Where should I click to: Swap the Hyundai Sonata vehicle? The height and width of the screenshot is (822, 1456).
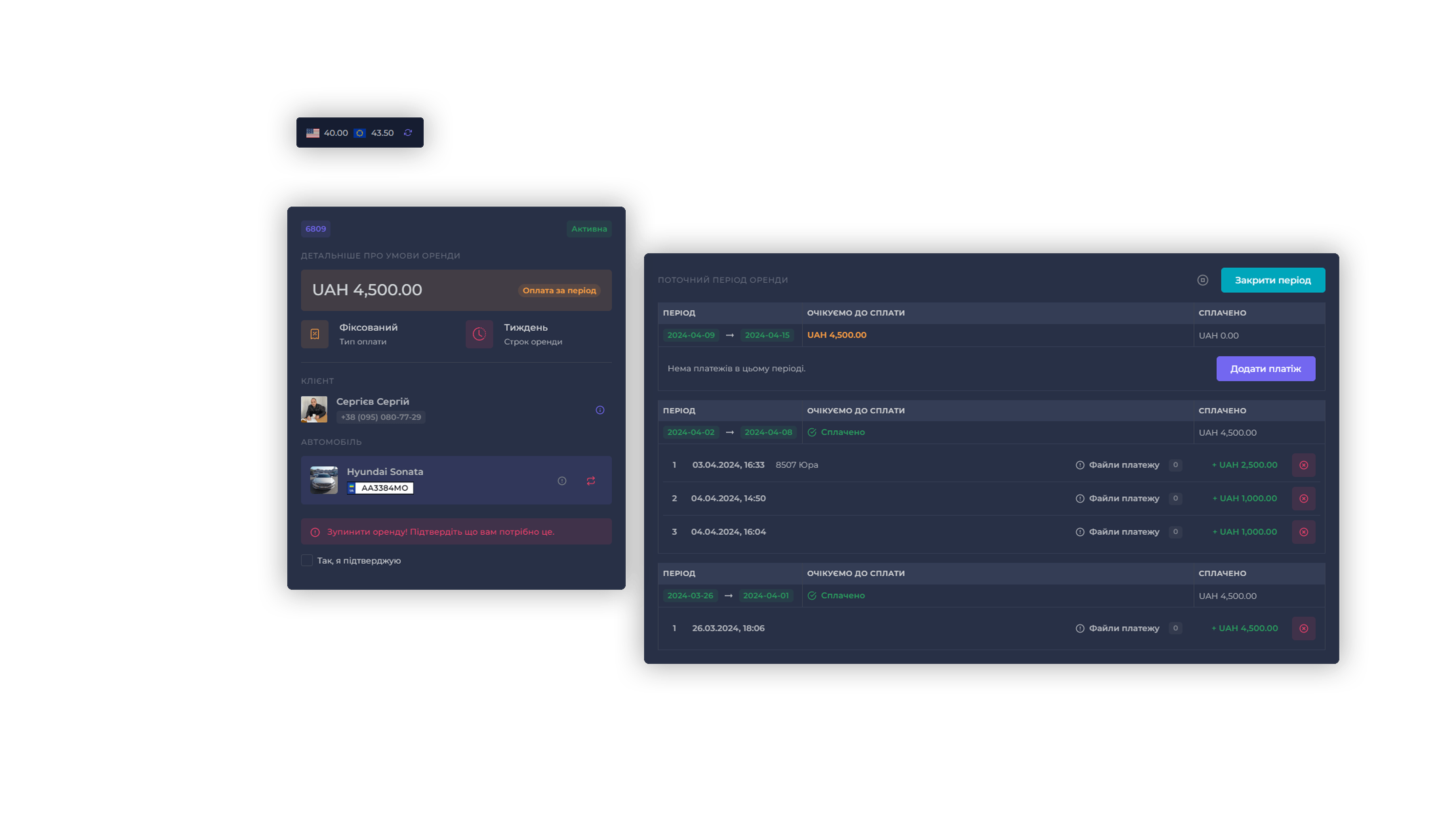point(591,481)
